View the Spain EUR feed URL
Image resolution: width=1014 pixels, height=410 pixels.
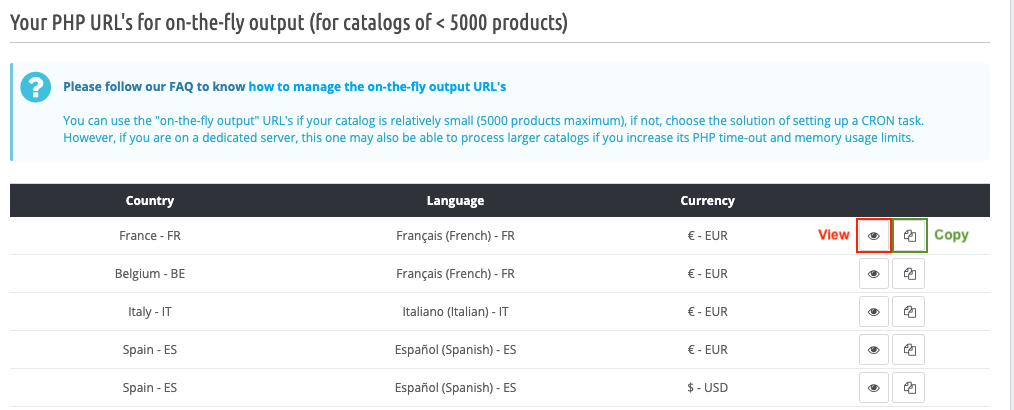[874, 350]
